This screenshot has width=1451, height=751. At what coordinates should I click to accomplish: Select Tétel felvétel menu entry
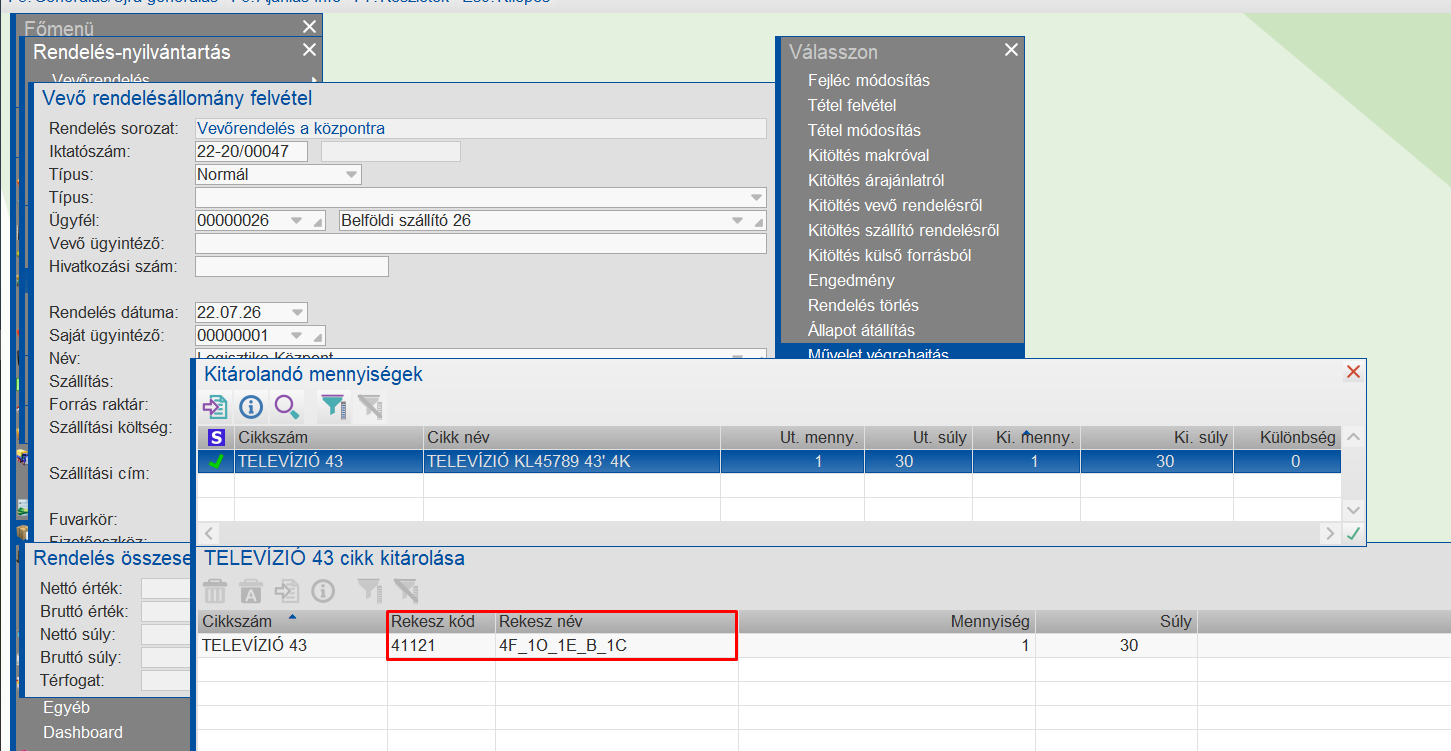852,105
